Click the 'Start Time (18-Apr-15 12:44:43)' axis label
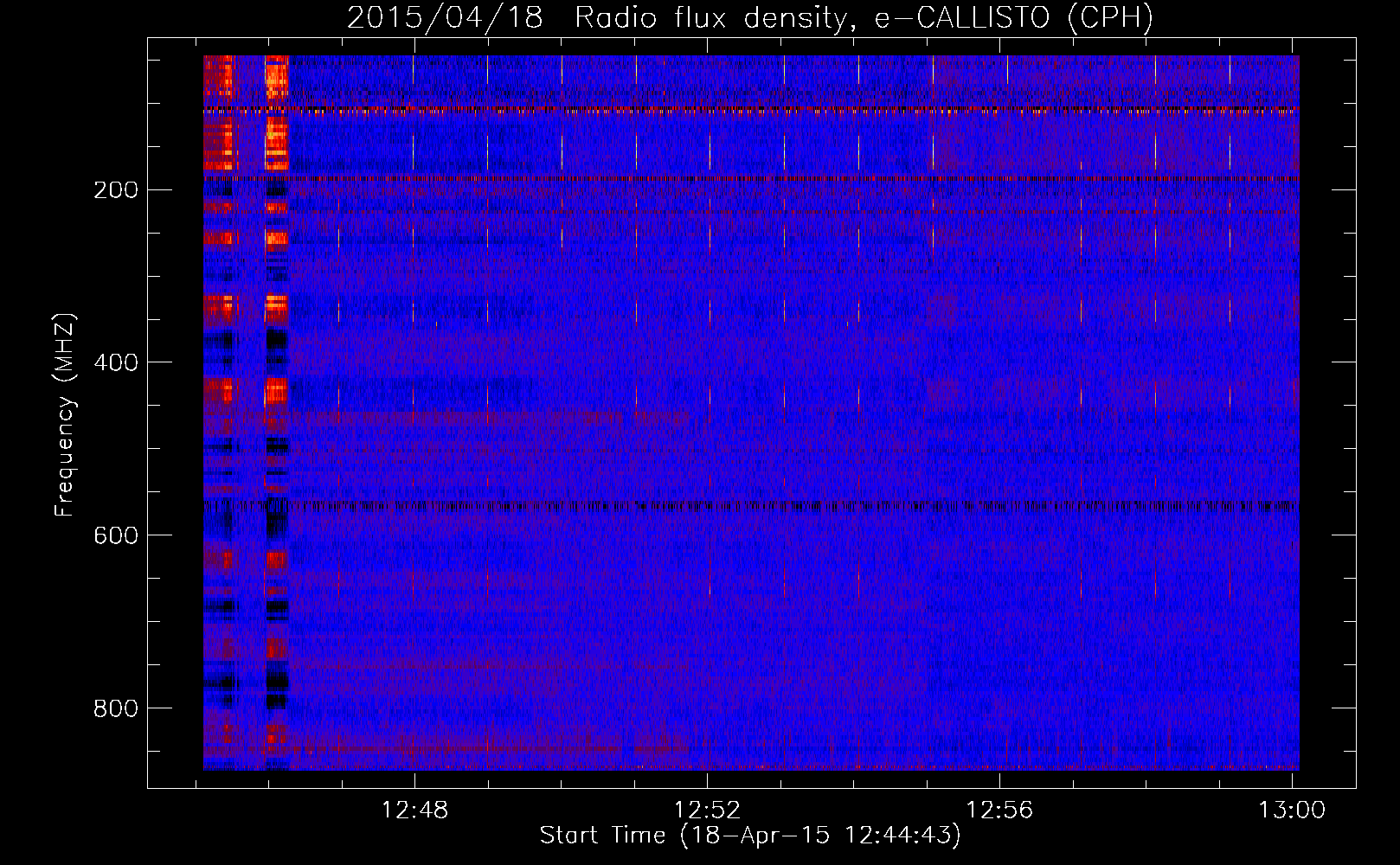Viewport: 1400px width, 865px height. coord(750,836)
